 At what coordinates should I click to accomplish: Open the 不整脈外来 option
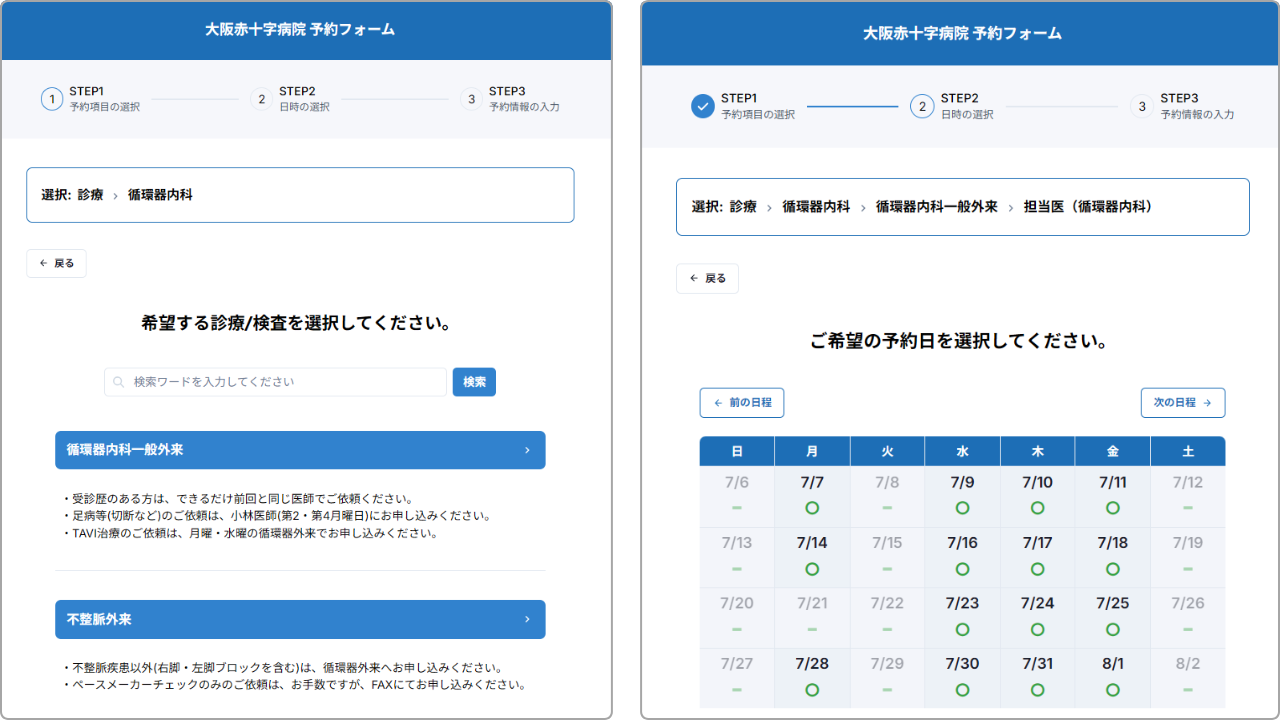click(300, 619)
